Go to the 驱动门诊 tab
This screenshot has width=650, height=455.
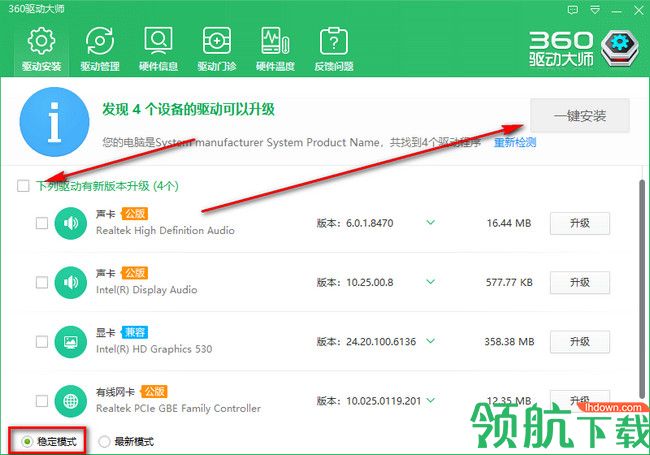tap(217, 50)
